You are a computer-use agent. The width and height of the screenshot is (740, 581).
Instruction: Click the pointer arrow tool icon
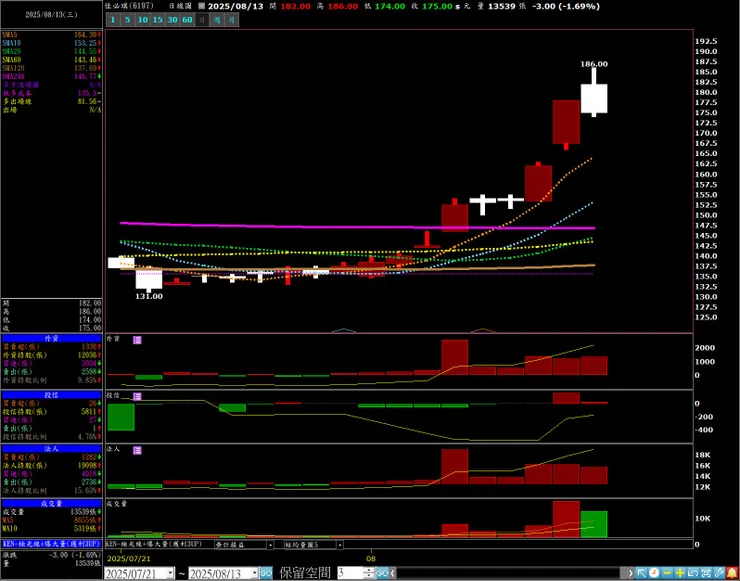[x=641, y=573]
